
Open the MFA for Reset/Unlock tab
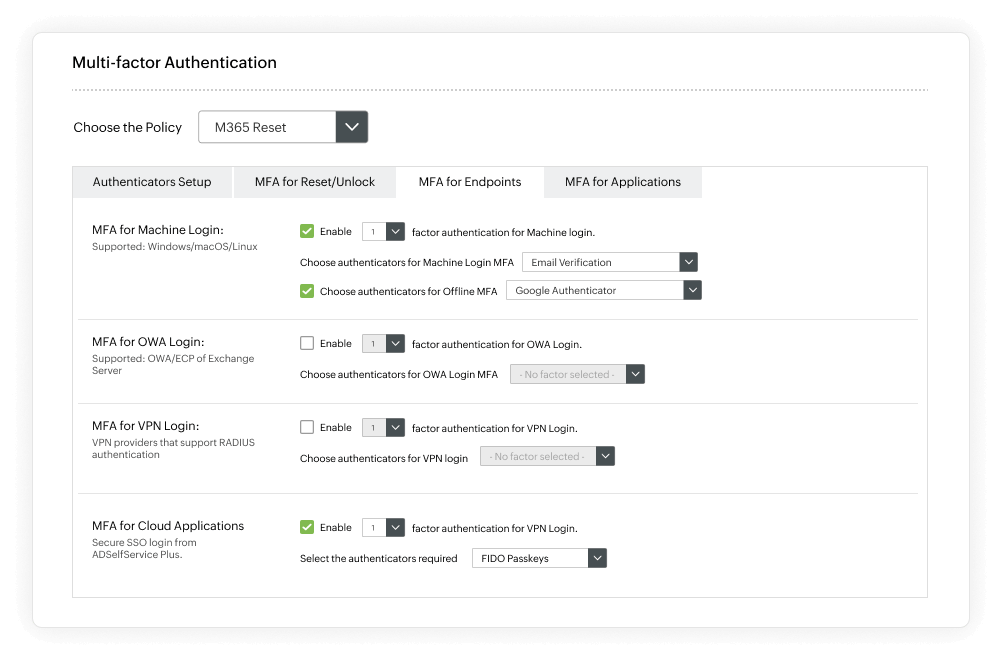(x=314, y=182)
